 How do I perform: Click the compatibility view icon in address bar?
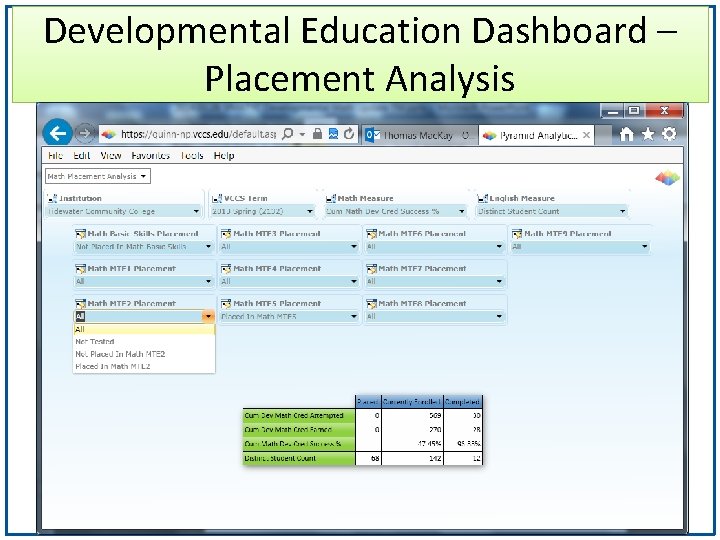point(333,134)
